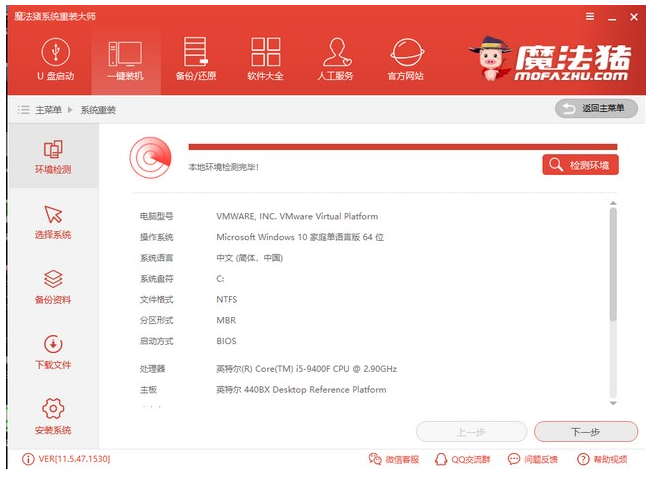Screen dimensions: 655x491
Task: Visit 官方网站 via globe icon
Action: (x=405, y=59)
